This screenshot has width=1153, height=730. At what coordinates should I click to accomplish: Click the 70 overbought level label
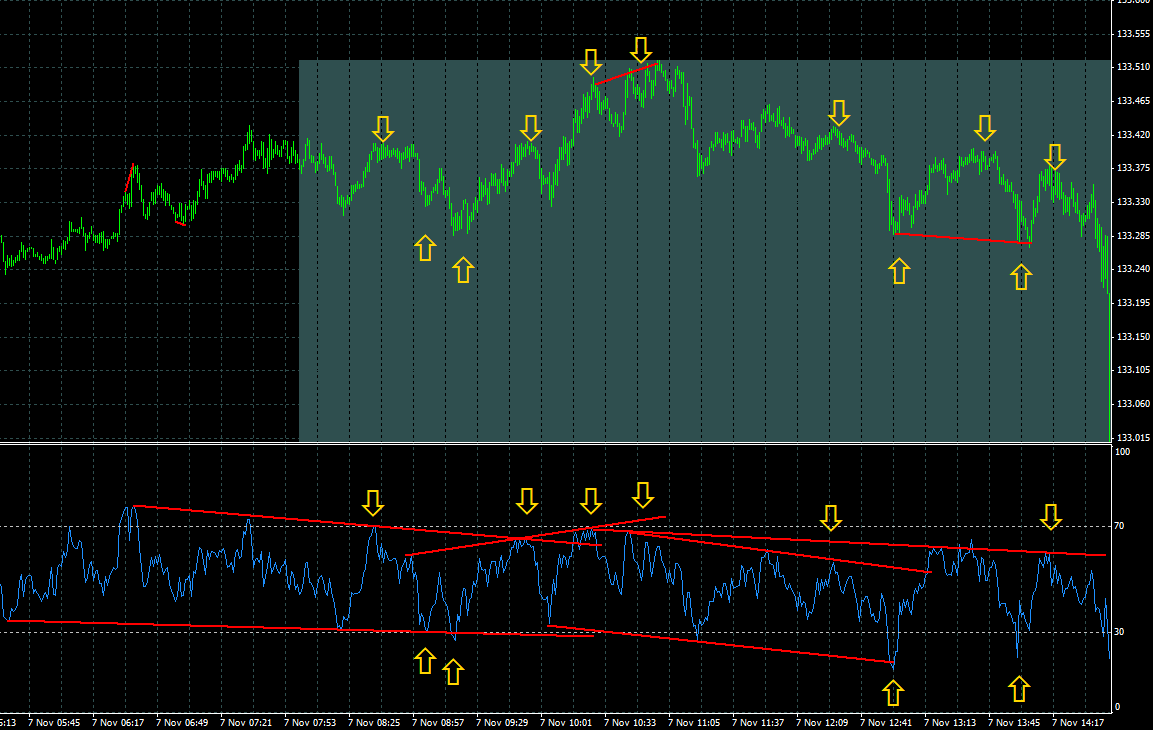pos(1119,526)
